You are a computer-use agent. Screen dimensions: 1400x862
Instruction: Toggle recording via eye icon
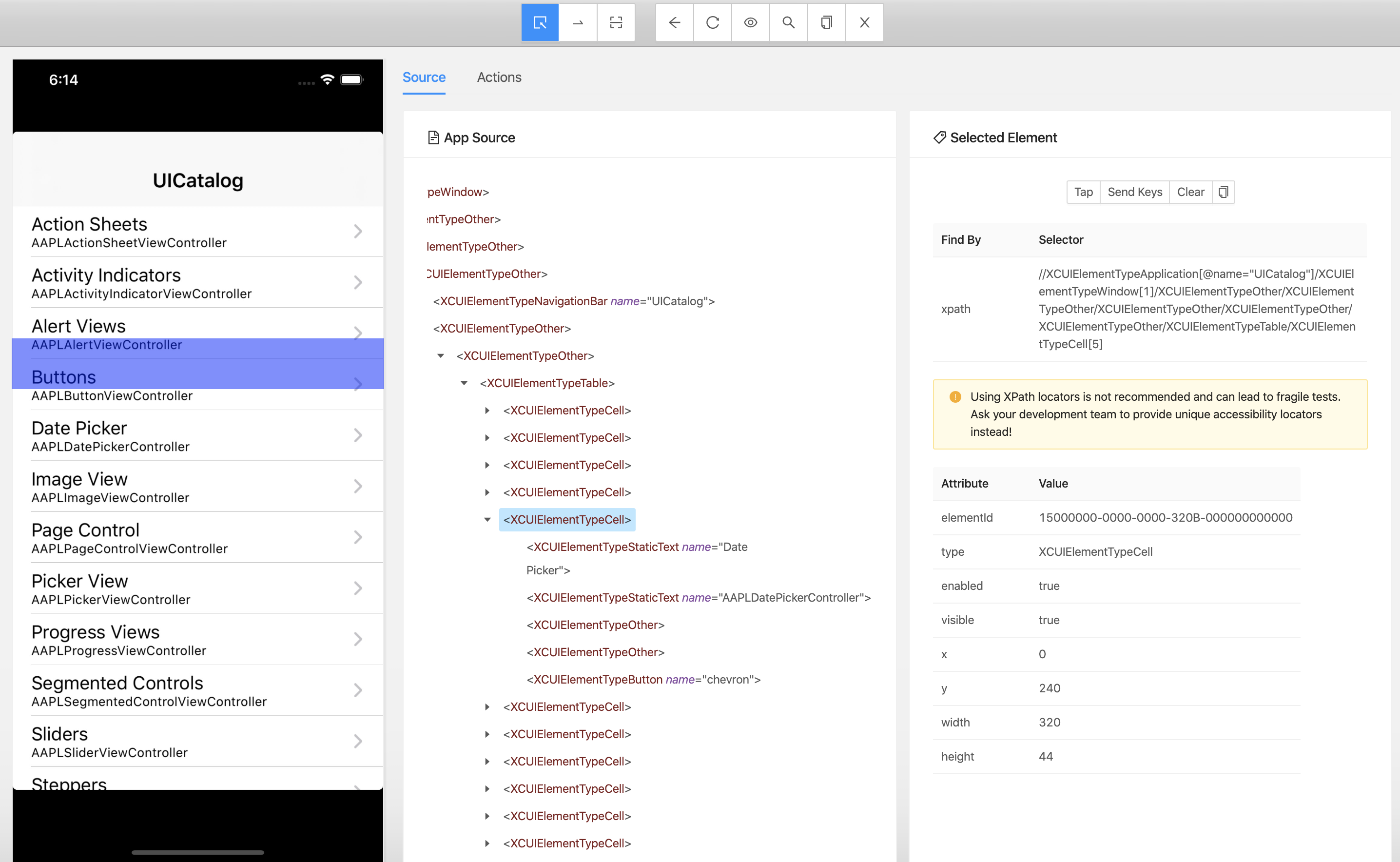pos(750,22)
